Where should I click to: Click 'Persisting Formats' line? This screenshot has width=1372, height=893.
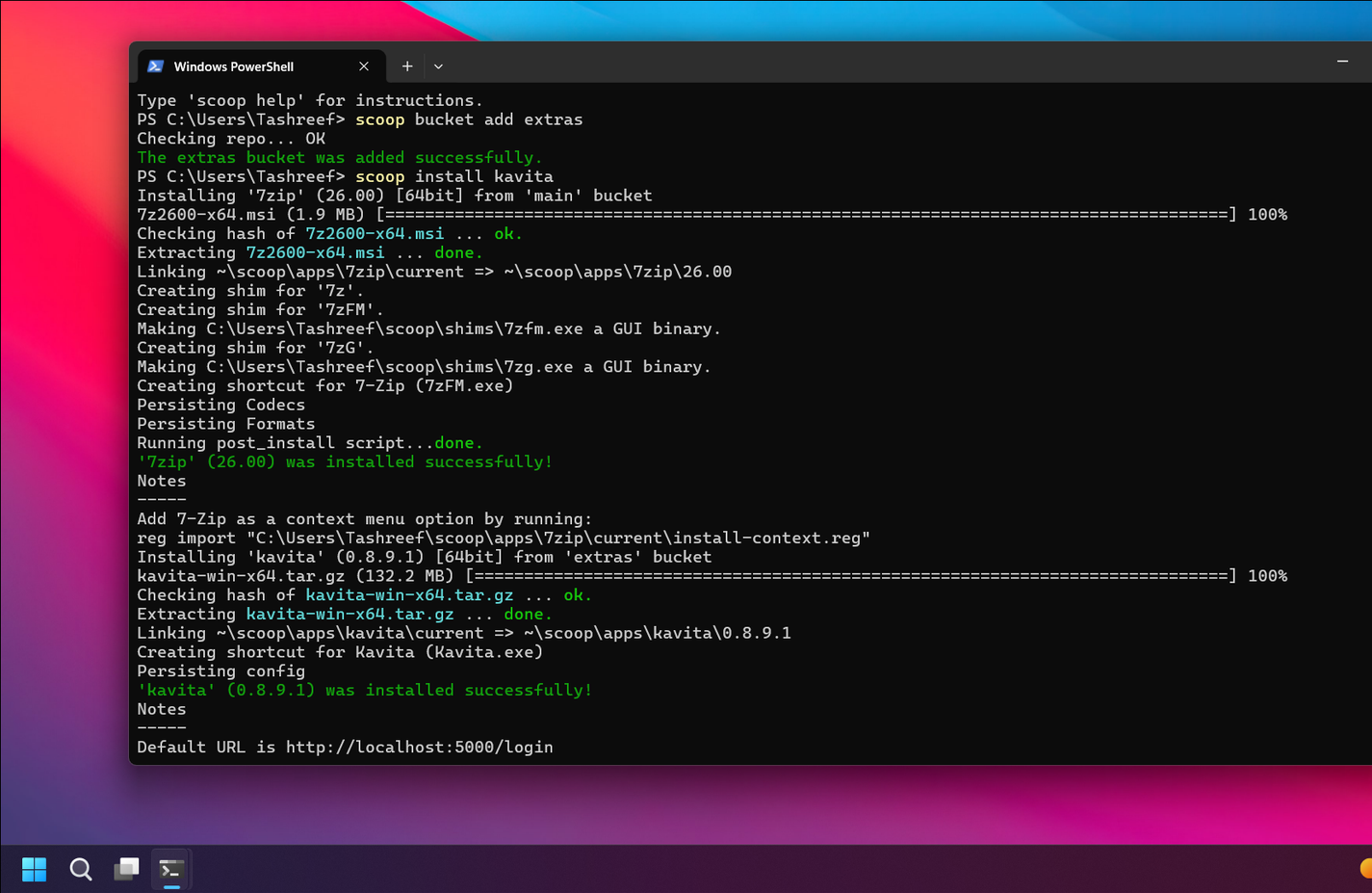coord(226,424)
